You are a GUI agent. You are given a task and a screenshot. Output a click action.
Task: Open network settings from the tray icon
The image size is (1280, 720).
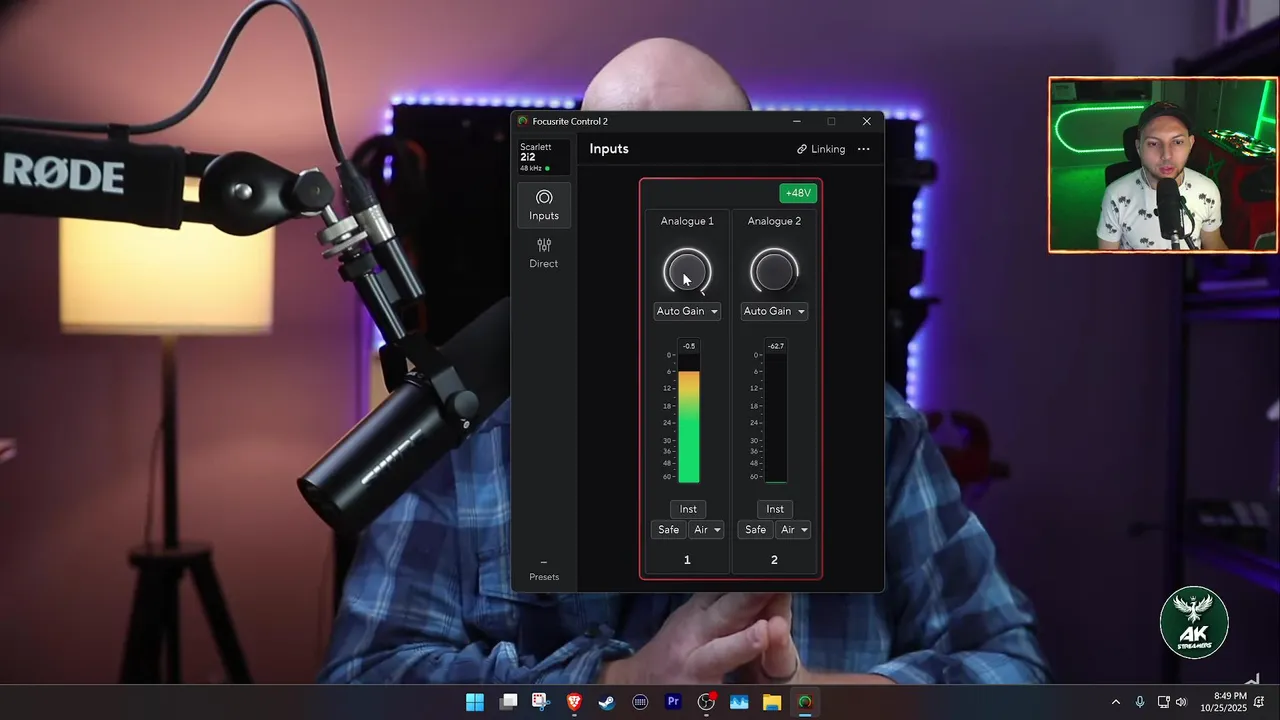(x=1163, y=702)
